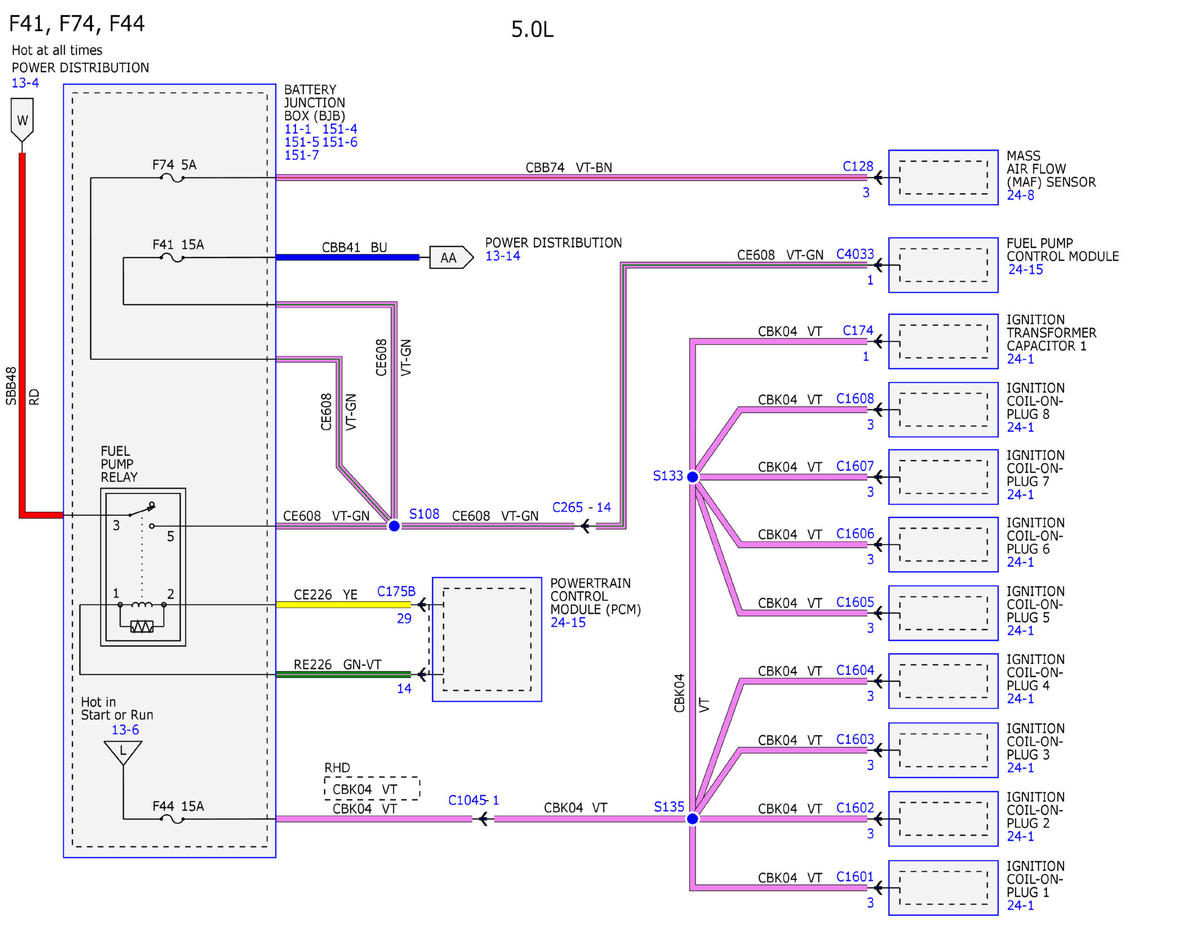Click the Battery Junction Box (BJB) label

(315, 103)
